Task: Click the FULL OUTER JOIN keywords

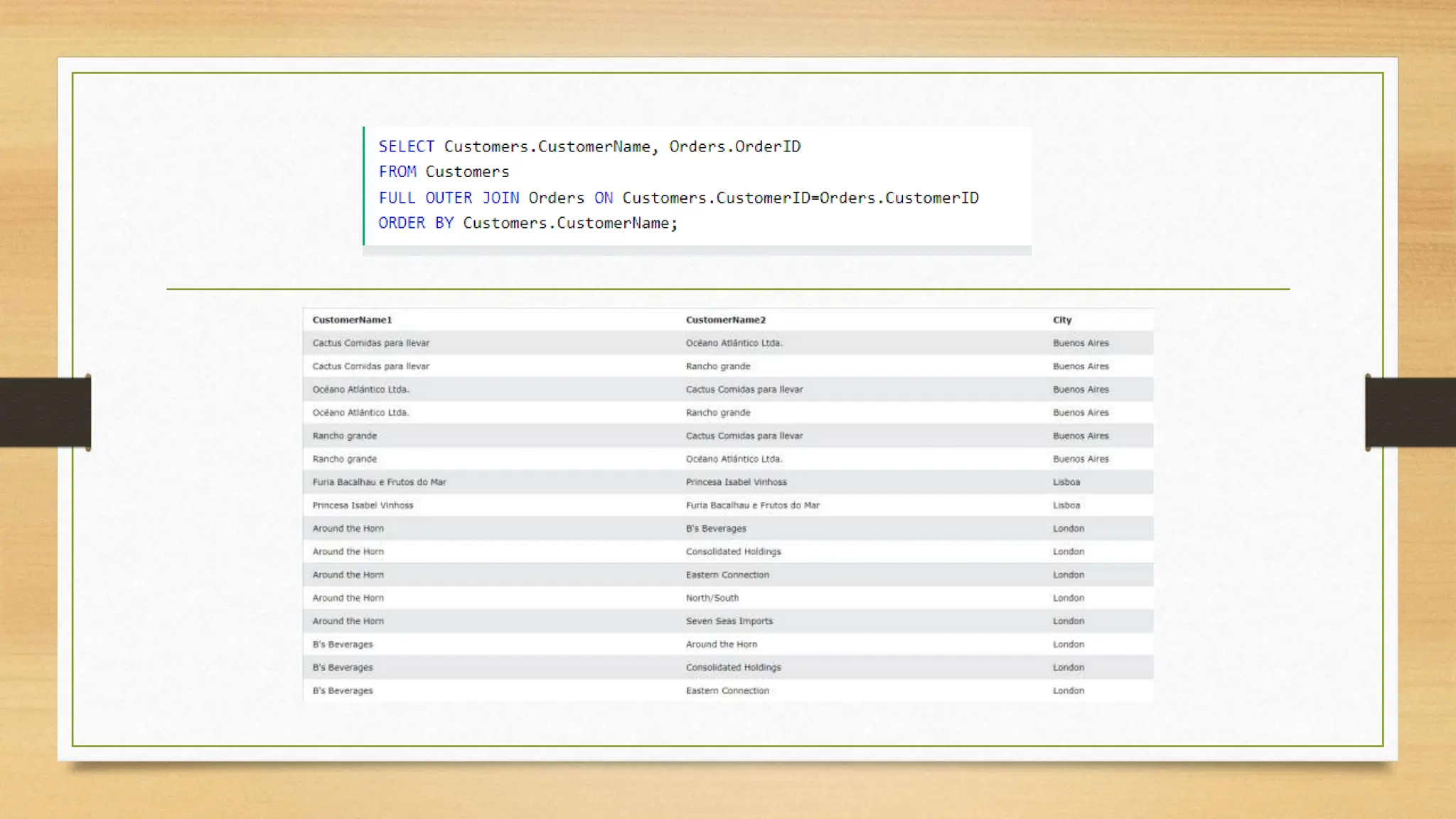Action: coord(449,198)
